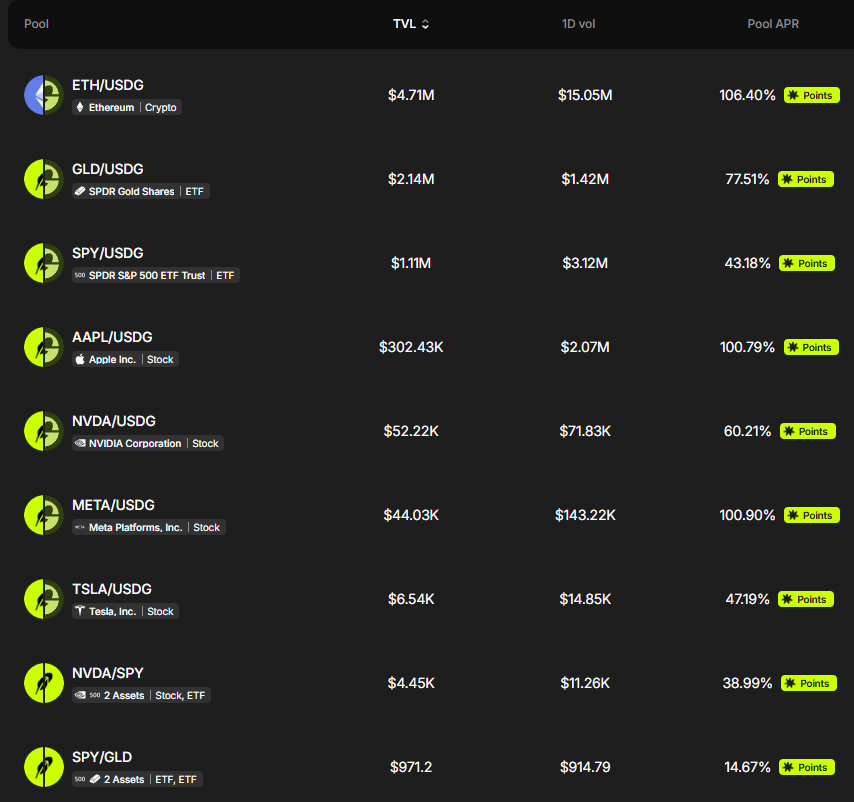Screen dimensions: 854x802
Task: Open the META/USDG pool name link
Action: coord(113,505)
